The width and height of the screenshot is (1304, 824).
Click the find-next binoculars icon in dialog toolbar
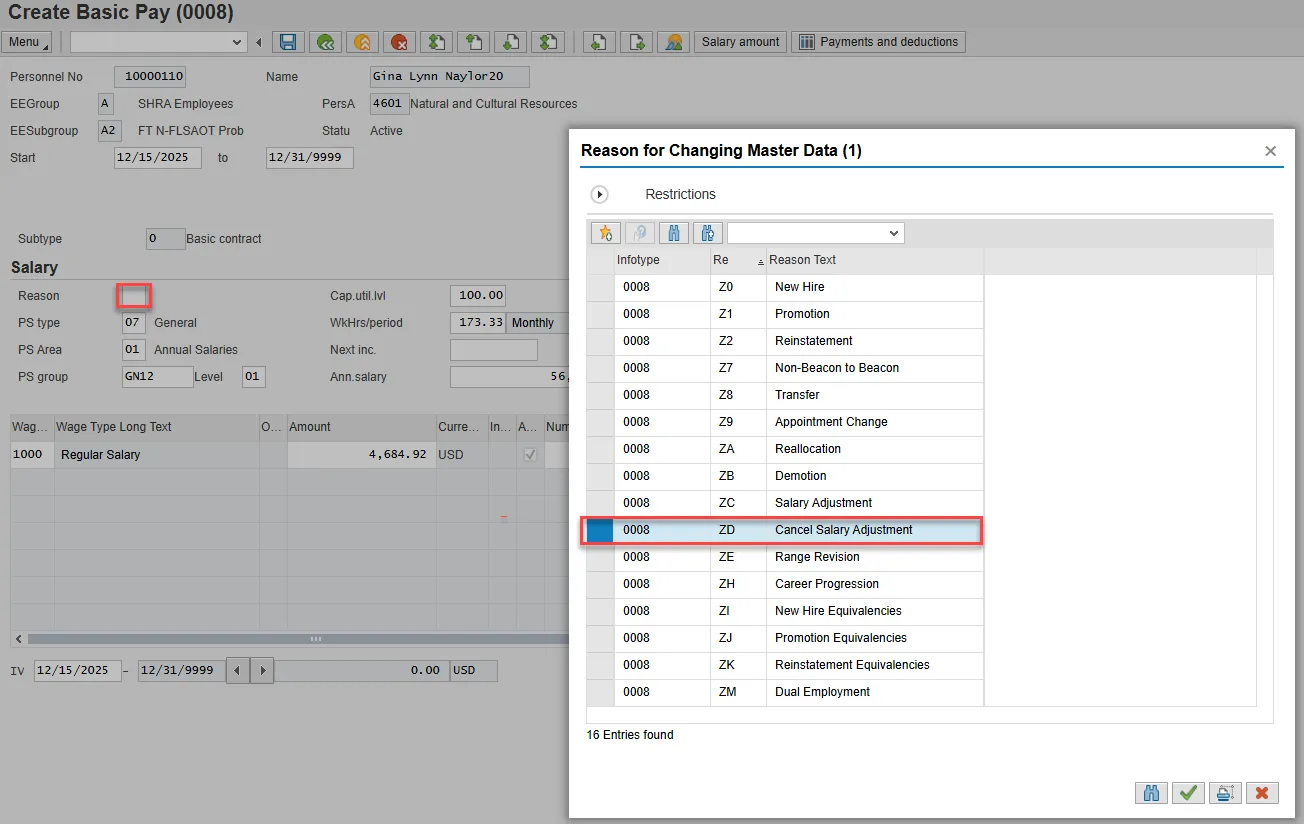(708, 233)
